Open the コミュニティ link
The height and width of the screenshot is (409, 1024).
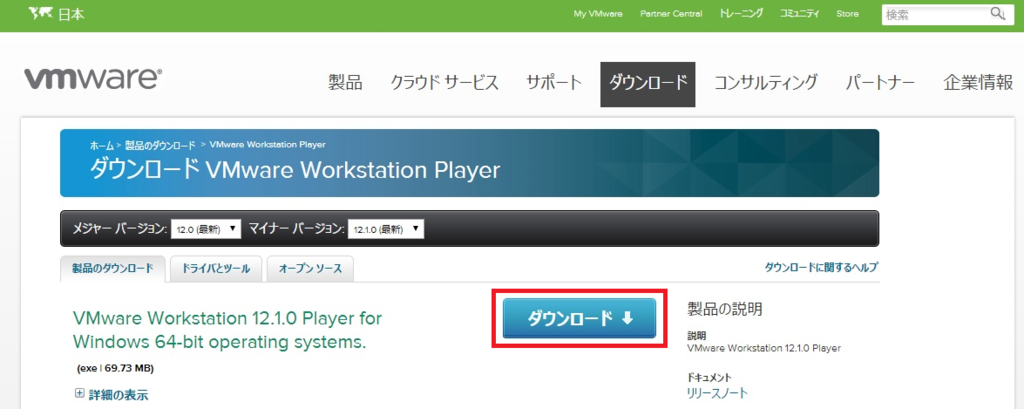coord(799,14)
